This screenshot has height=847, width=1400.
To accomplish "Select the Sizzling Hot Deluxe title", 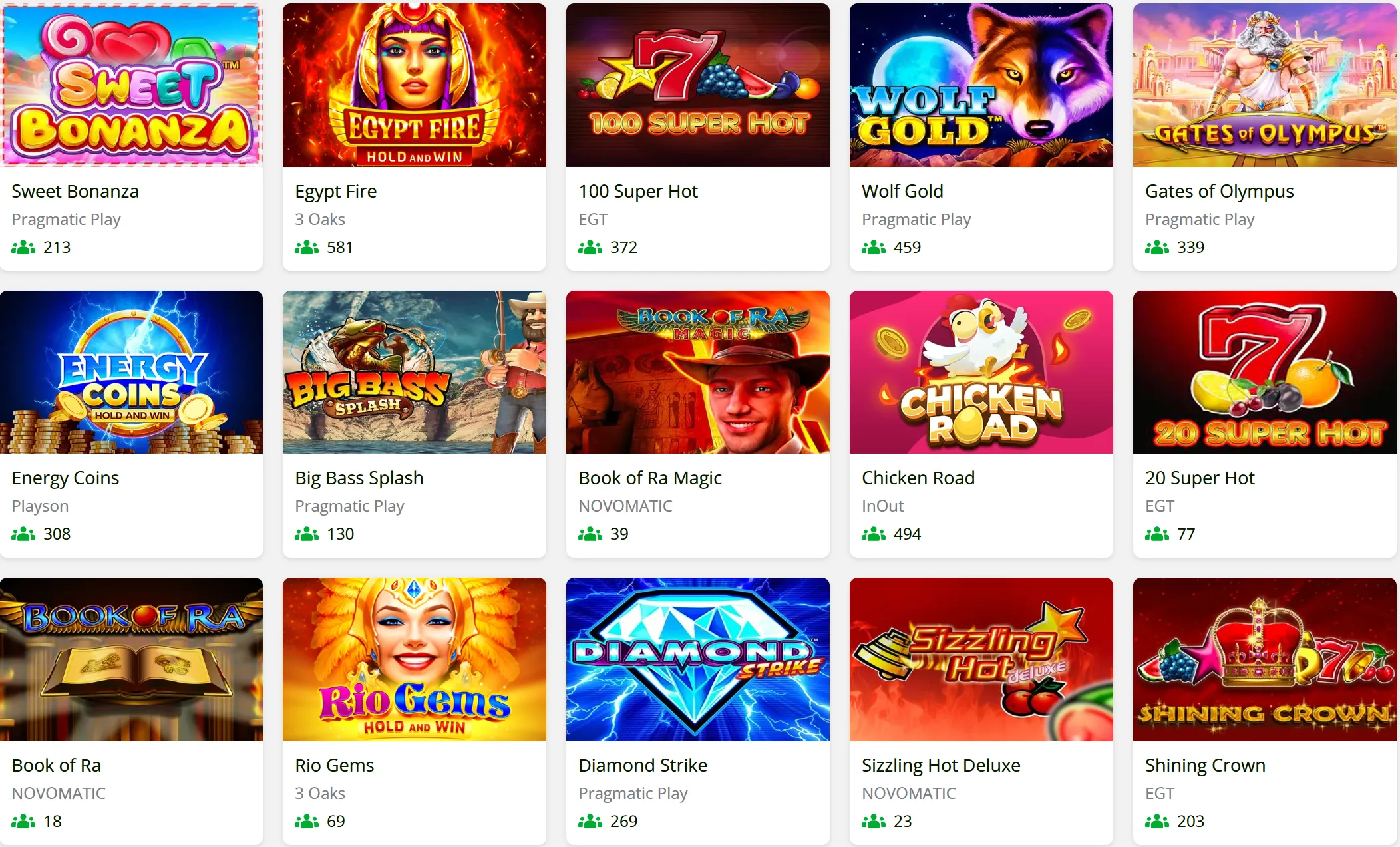I will click(940, 764).
